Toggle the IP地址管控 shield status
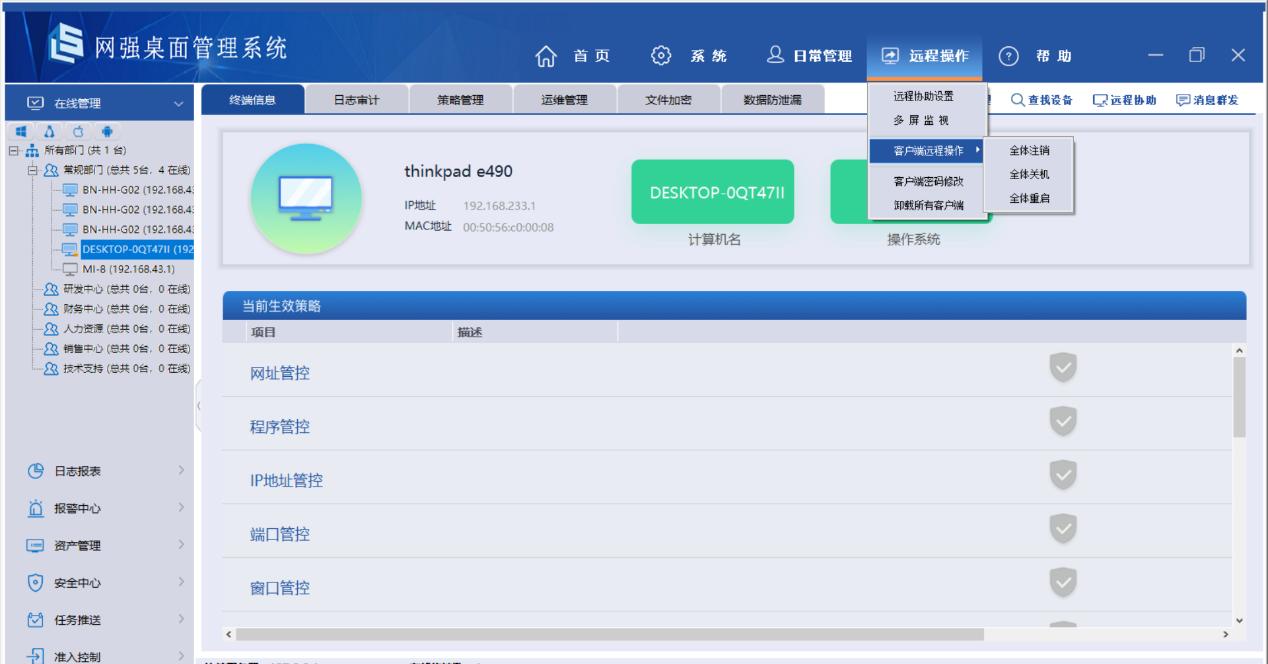The image size is (1268, 664). click(x=1062, y=474)
